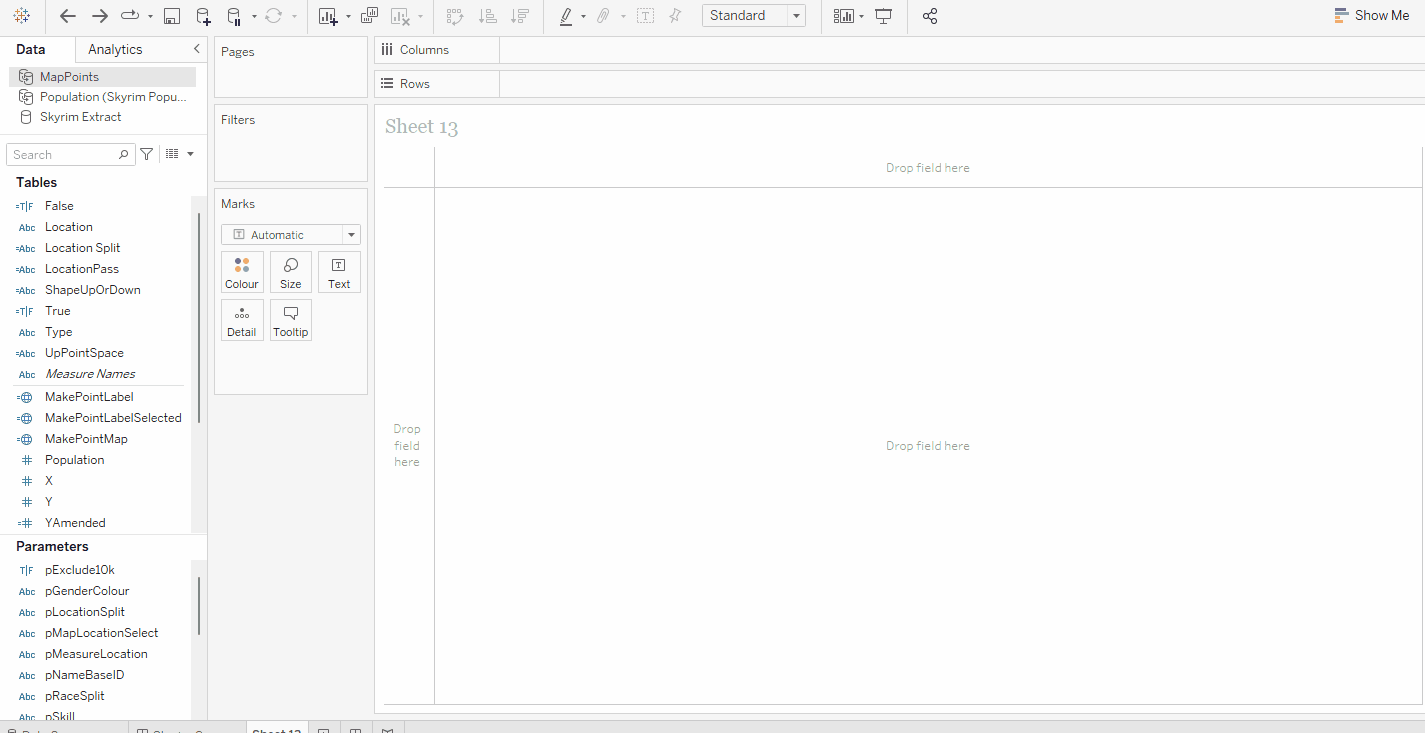Select the Skyrim Extract data source
This screenshot has height=733, width=1425.
80,117
